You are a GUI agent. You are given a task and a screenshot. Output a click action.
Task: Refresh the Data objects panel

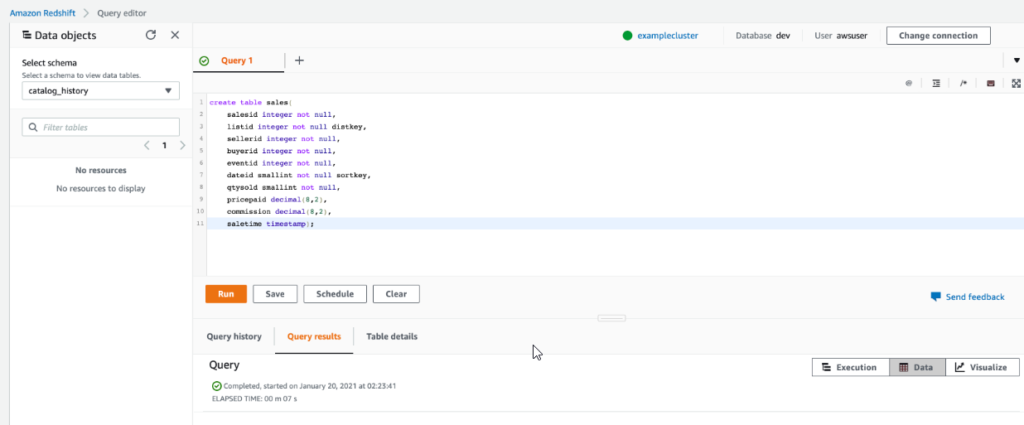point(151,35)
